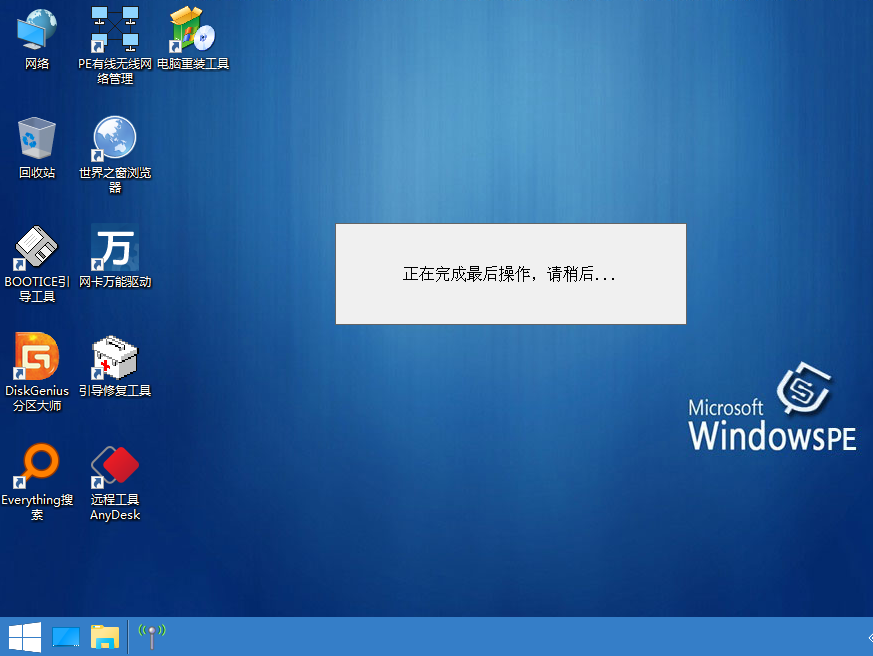Open PE有线无线网络管理 utility

click(113, 30)
